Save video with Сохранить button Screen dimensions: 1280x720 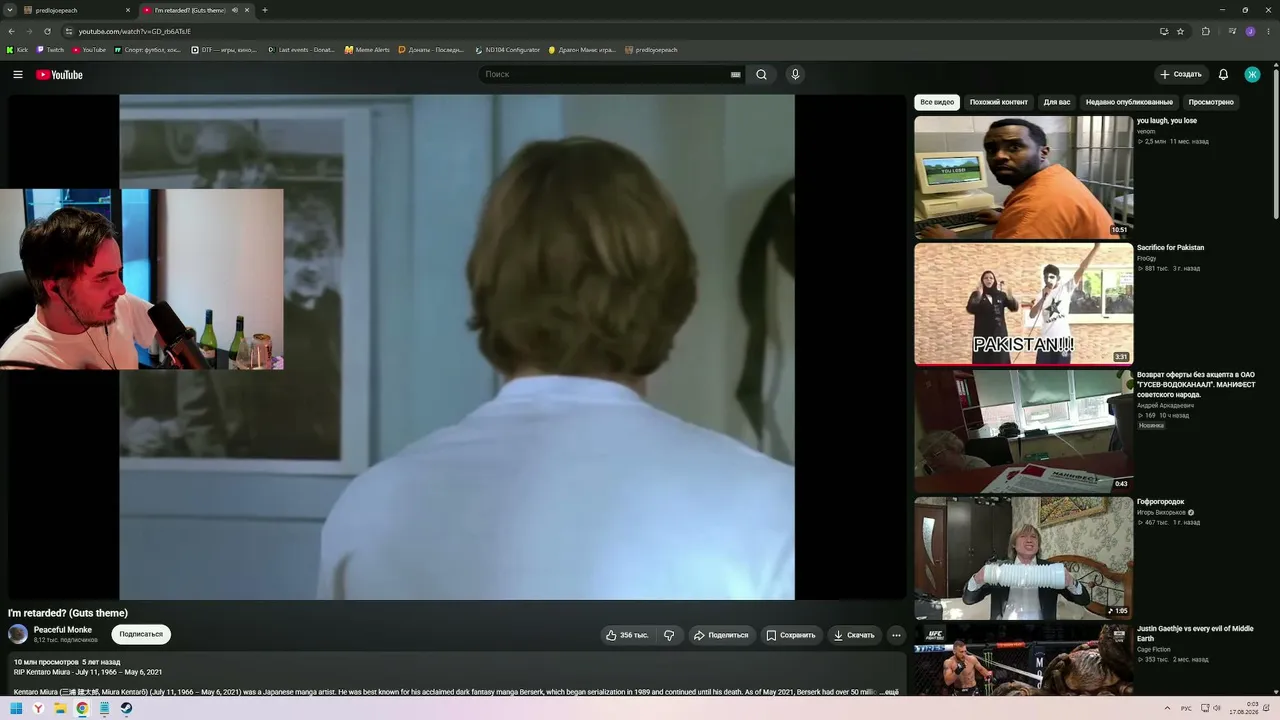point(791,635)
